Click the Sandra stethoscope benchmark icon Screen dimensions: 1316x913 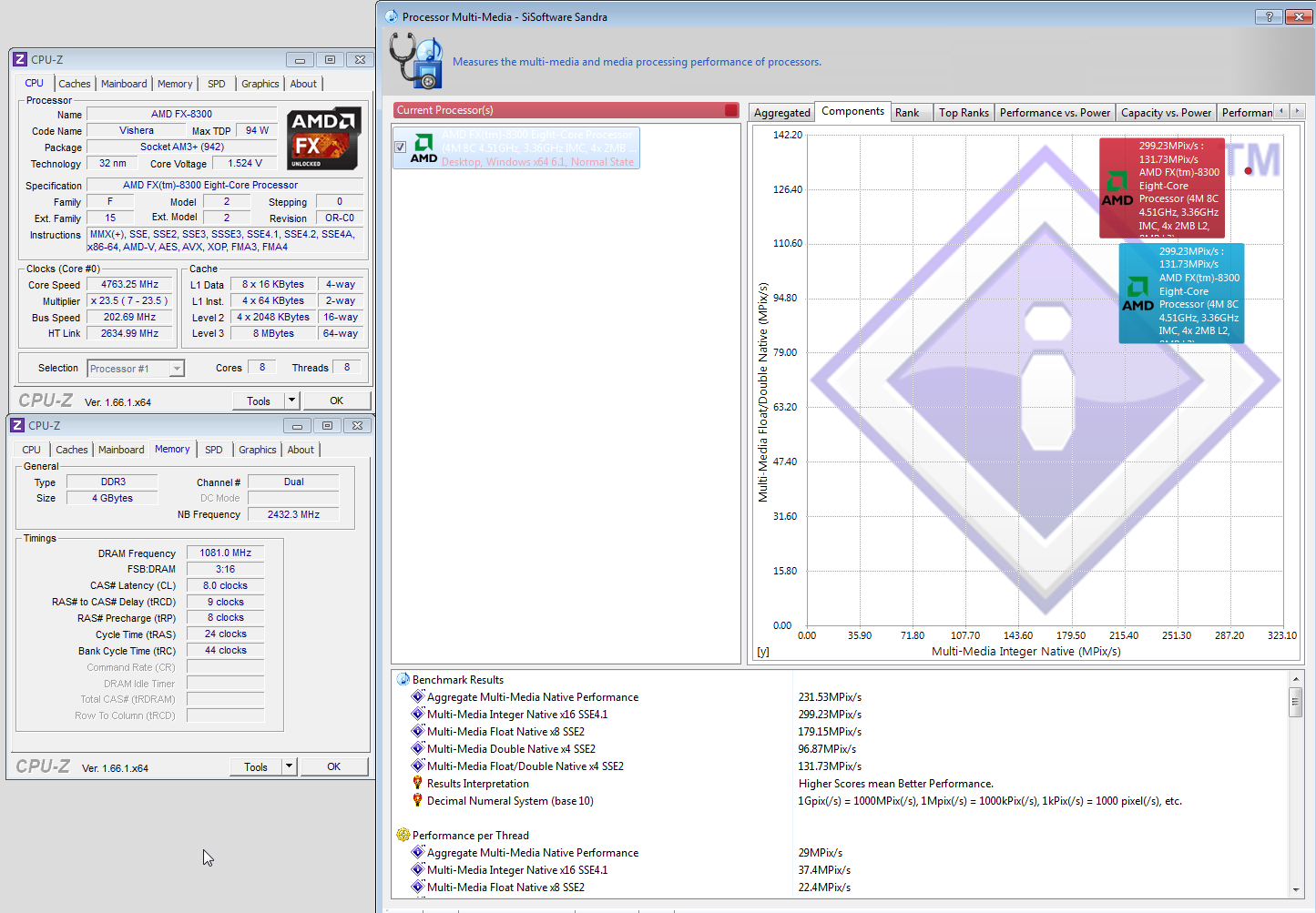click(x=416, y=61)
